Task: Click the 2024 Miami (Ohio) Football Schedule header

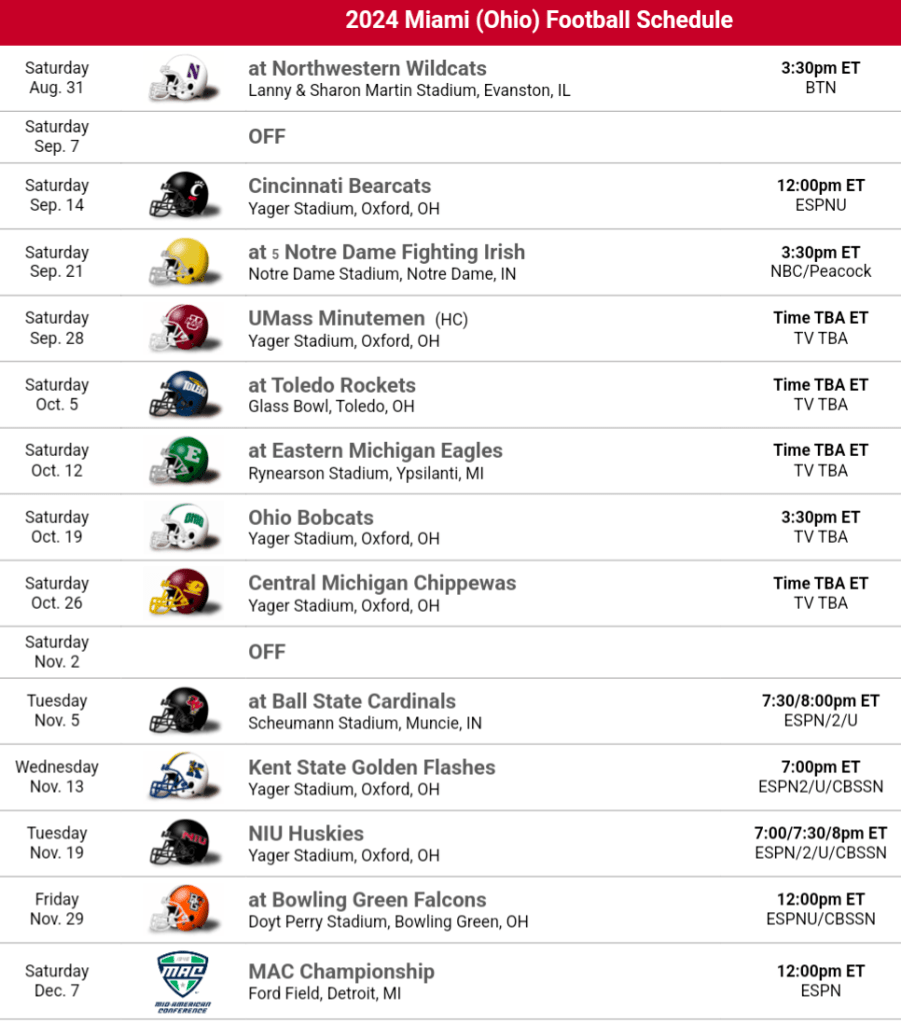Action: 539,20
